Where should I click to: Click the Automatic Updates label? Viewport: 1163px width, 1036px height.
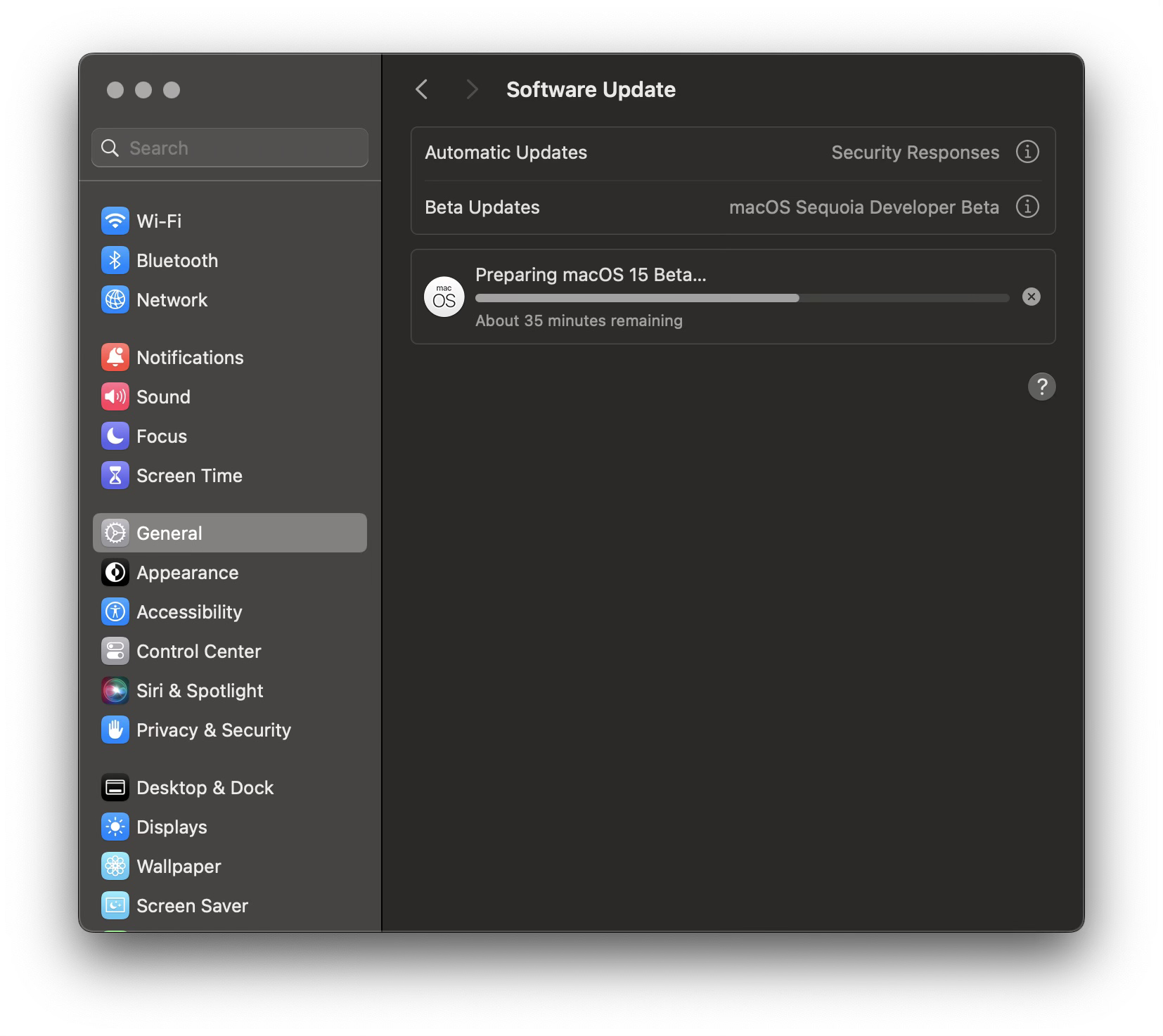[x=506, y=153]
